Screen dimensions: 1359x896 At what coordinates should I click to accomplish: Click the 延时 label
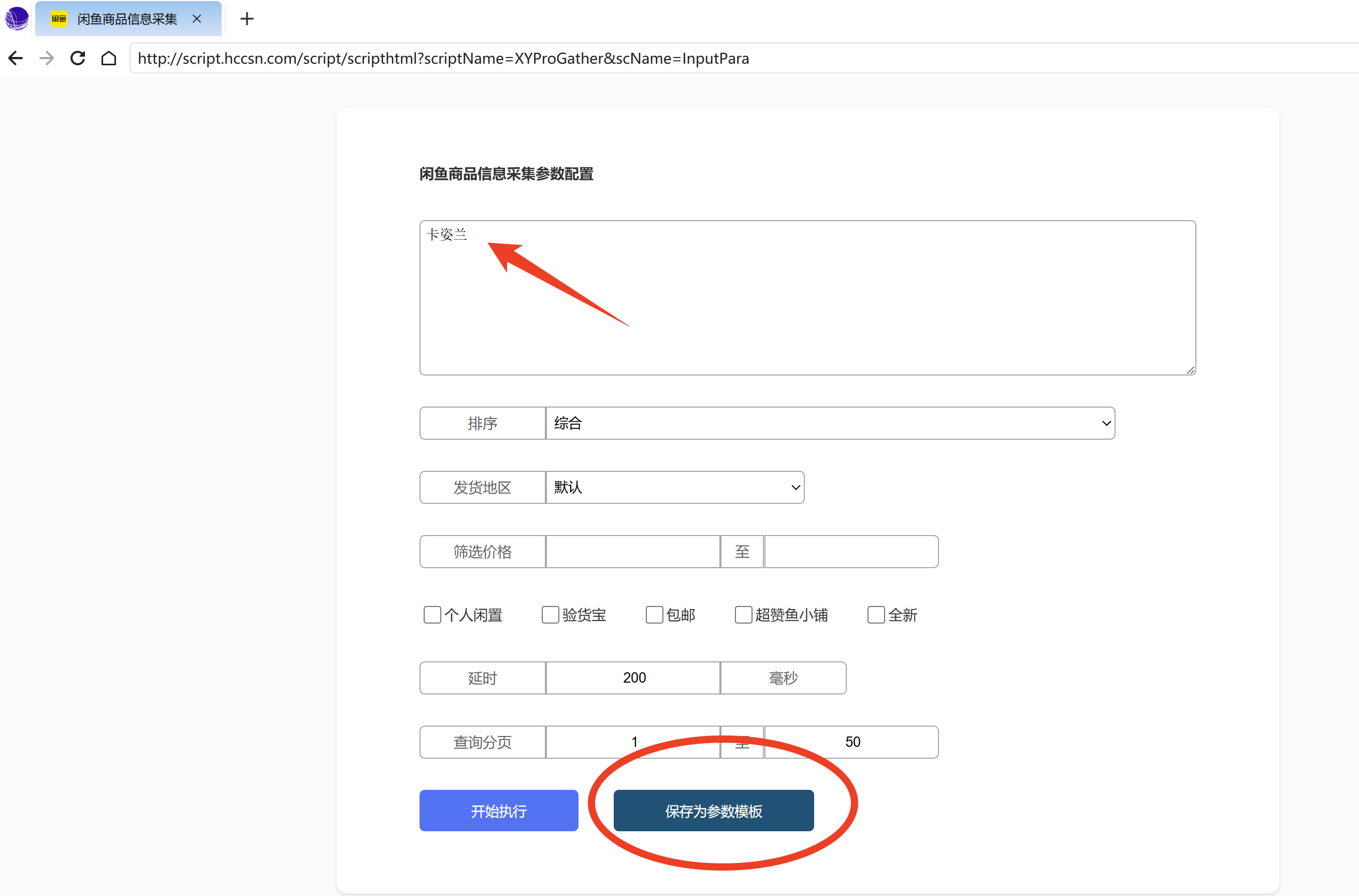pyautogui.click(x=483, y=678)
